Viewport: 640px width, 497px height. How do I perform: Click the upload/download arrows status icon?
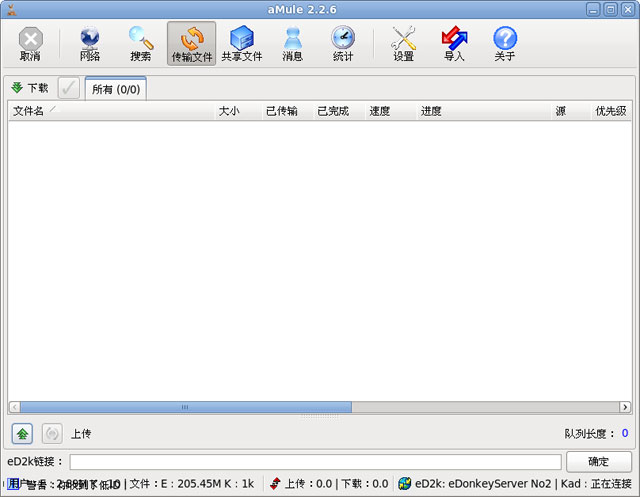[276, 484]
